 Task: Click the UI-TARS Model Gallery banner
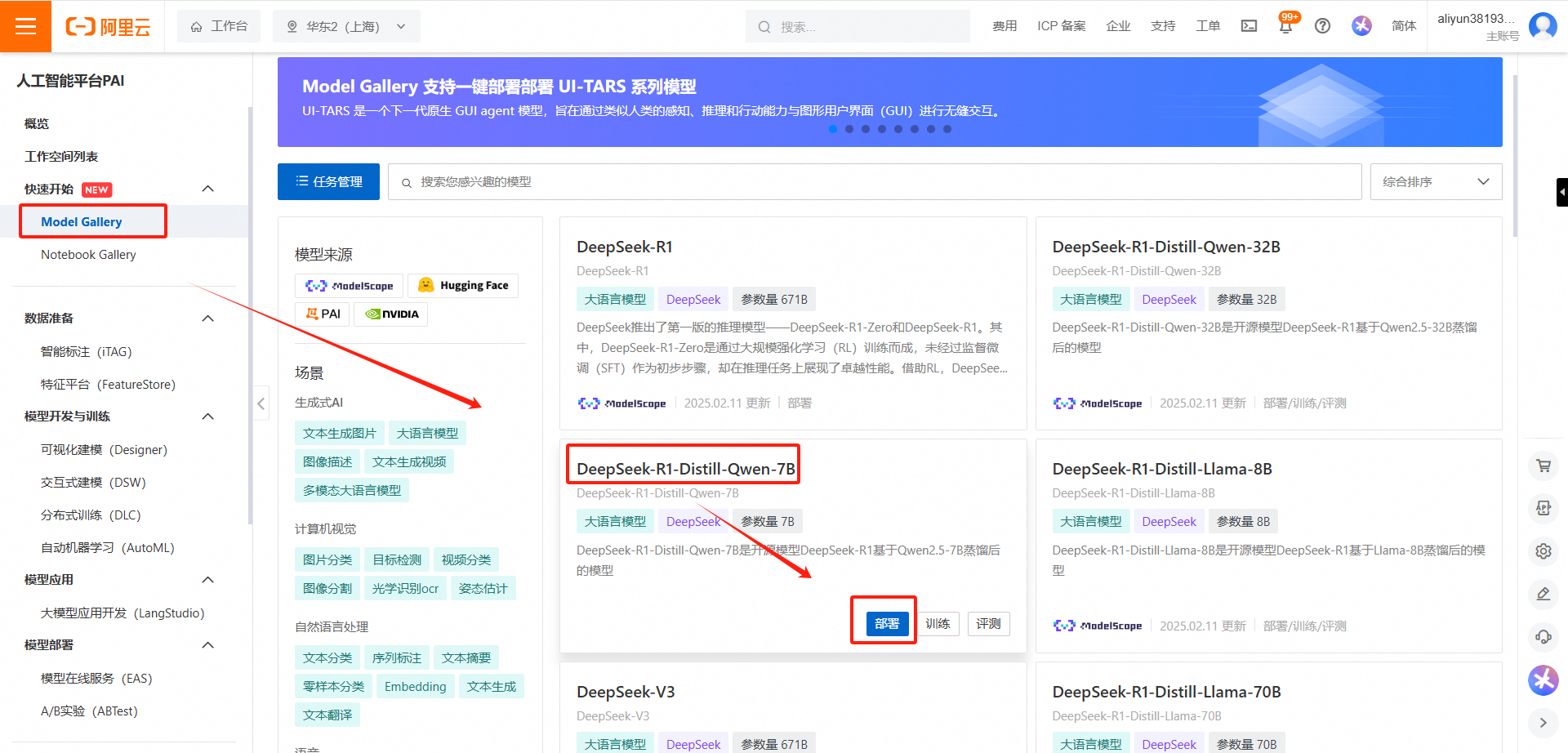point(889,102)
